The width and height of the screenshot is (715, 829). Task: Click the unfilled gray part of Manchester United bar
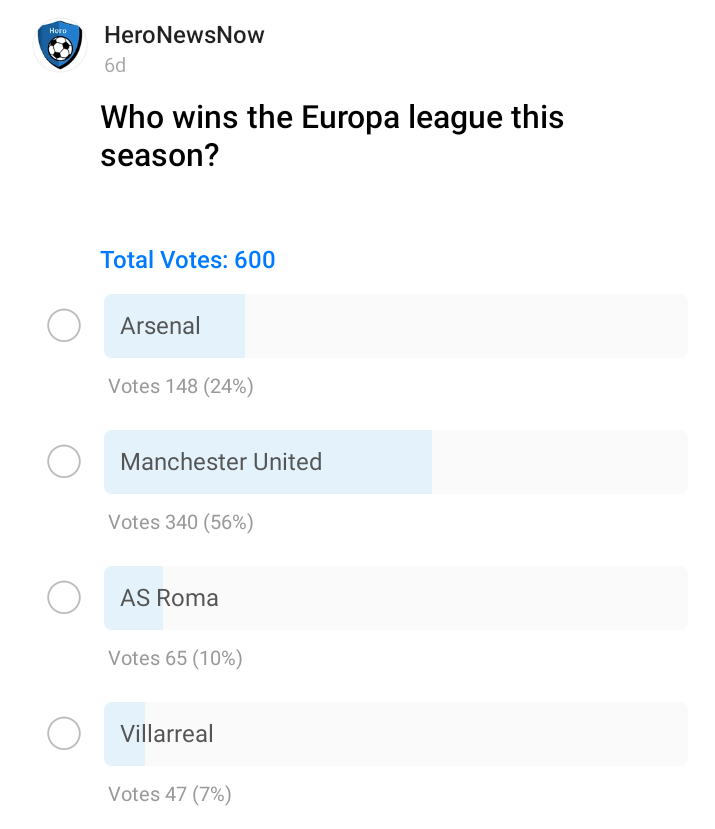click(560, 462)
